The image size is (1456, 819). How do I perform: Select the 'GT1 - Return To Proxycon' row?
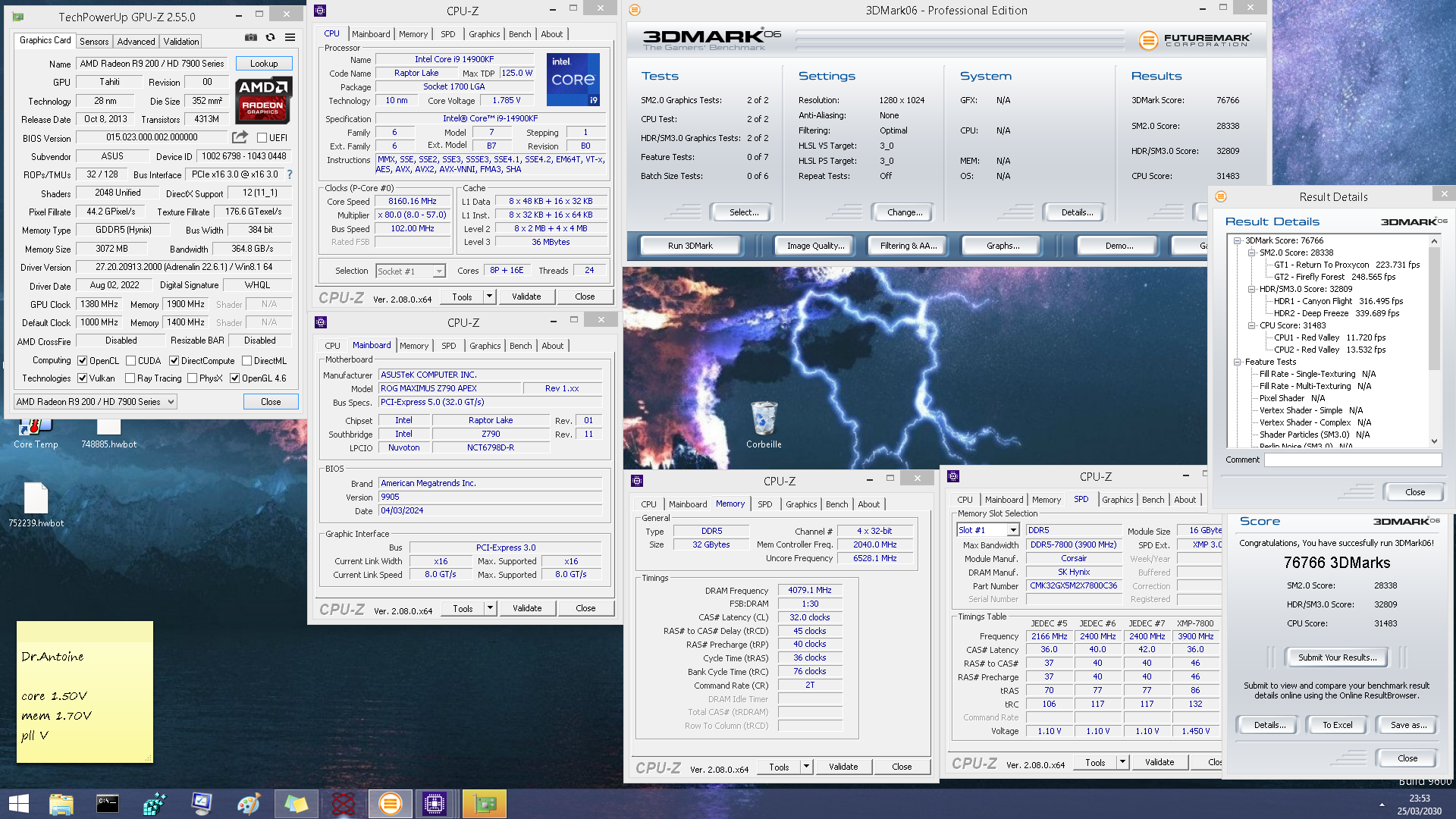click(x=1347, y=265)
